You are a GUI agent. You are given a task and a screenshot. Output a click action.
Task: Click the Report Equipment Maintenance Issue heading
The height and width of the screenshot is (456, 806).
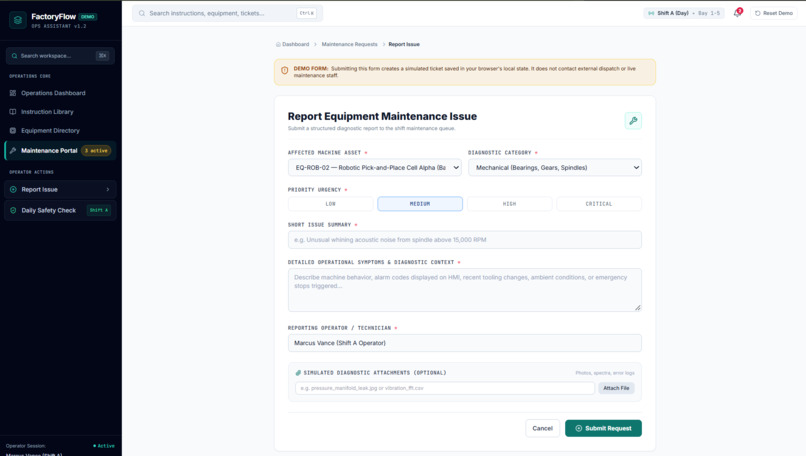[x=382, y=116]
